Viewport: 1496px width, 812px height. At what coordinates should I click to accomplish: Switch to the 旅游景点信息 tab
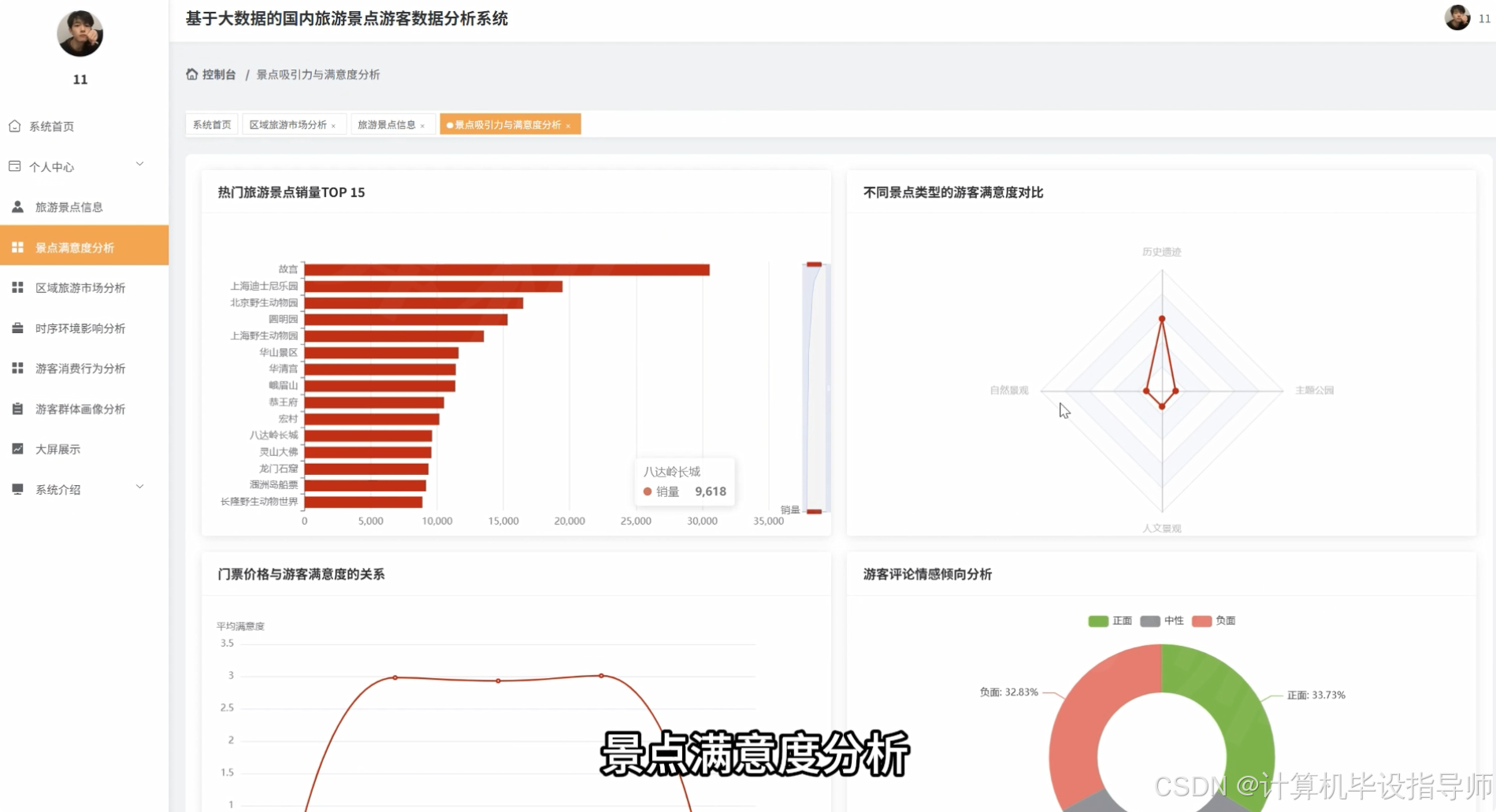[386, 124]
